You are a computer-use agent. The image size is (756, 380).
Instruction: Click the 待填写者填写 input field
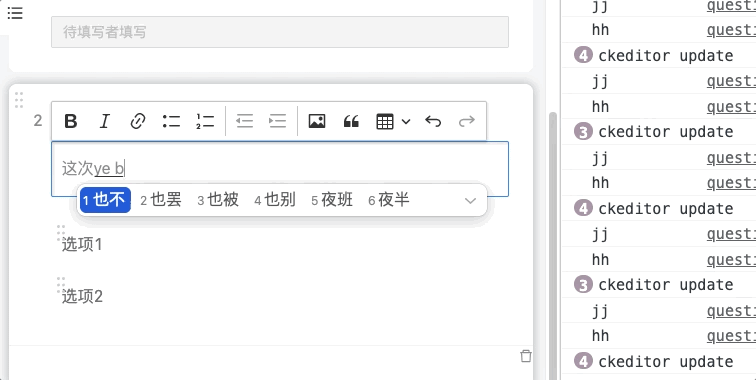(x=280, y=32)
